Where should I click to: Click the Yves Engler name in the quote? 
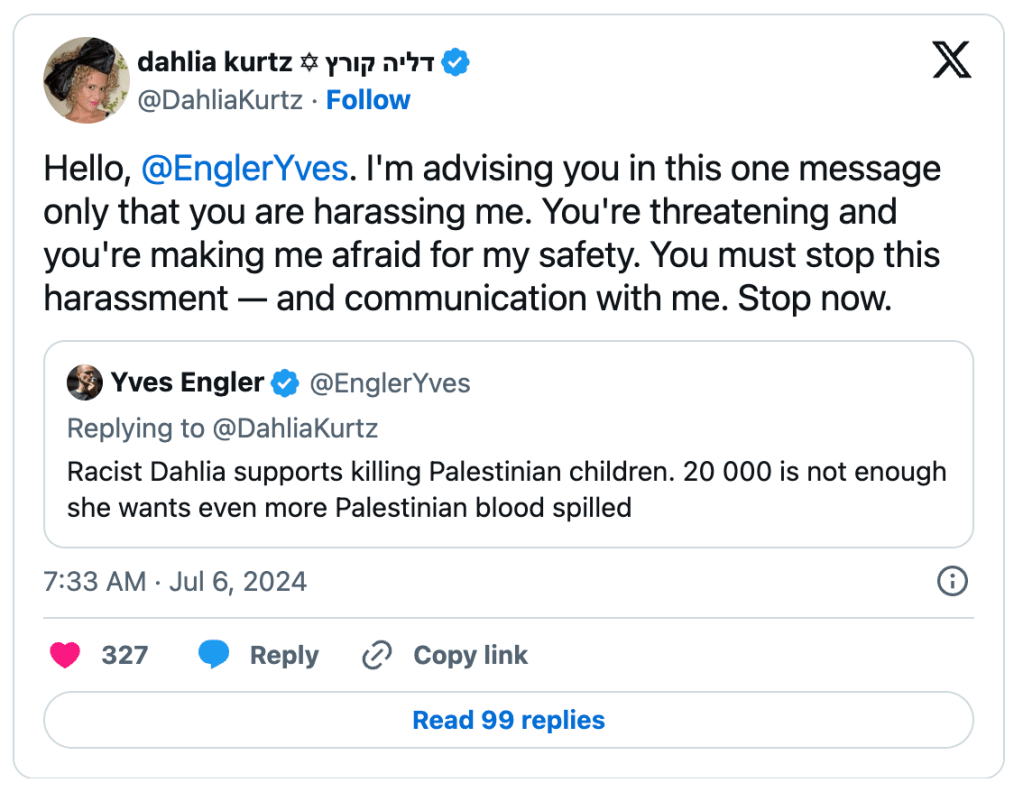point(187,383)
